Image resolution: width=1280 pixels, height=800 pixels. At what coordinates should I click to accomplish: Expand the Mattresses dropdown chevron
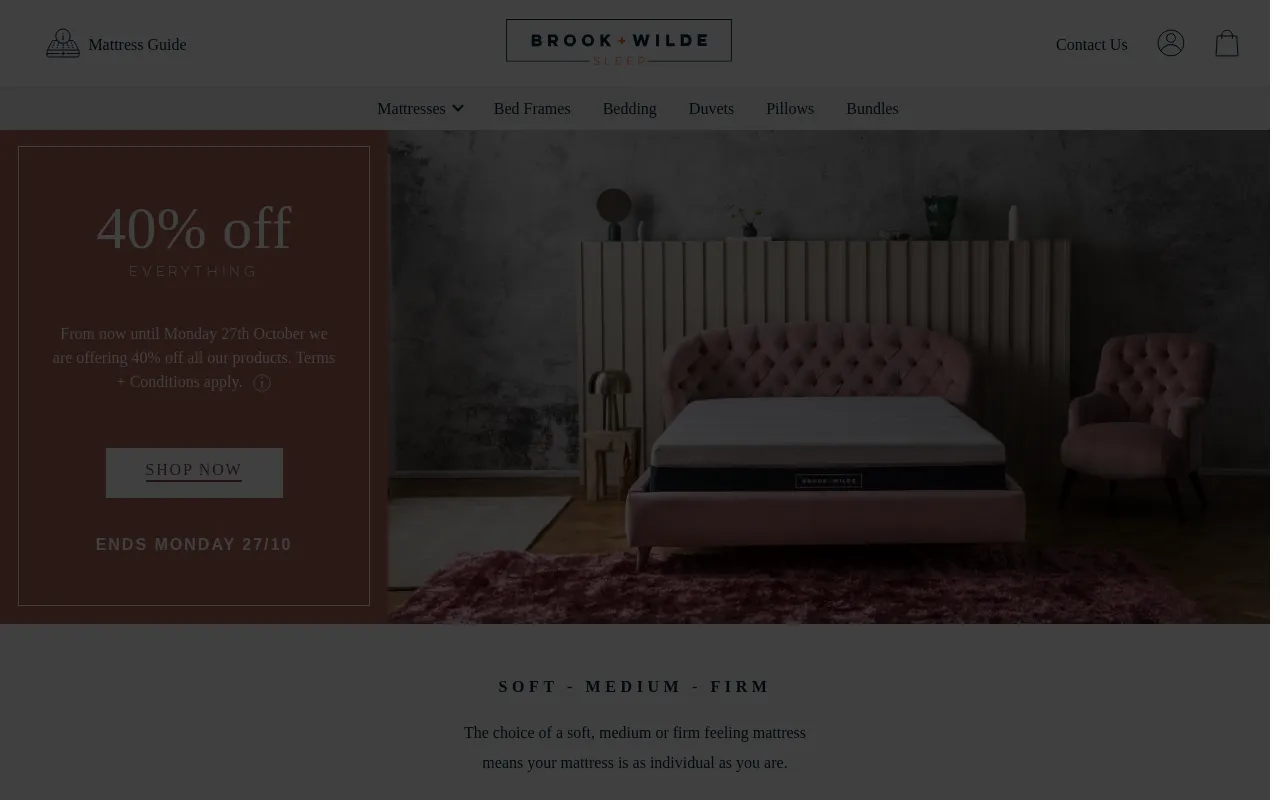point(458,108)
